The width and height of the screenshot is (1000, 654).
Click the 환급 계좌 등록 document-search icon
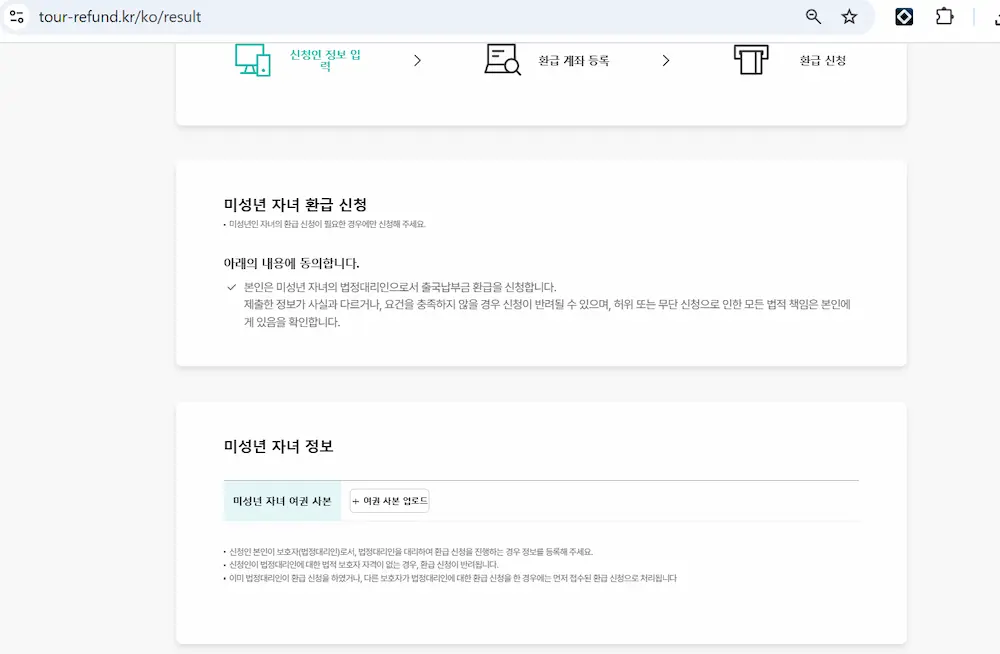501,59
